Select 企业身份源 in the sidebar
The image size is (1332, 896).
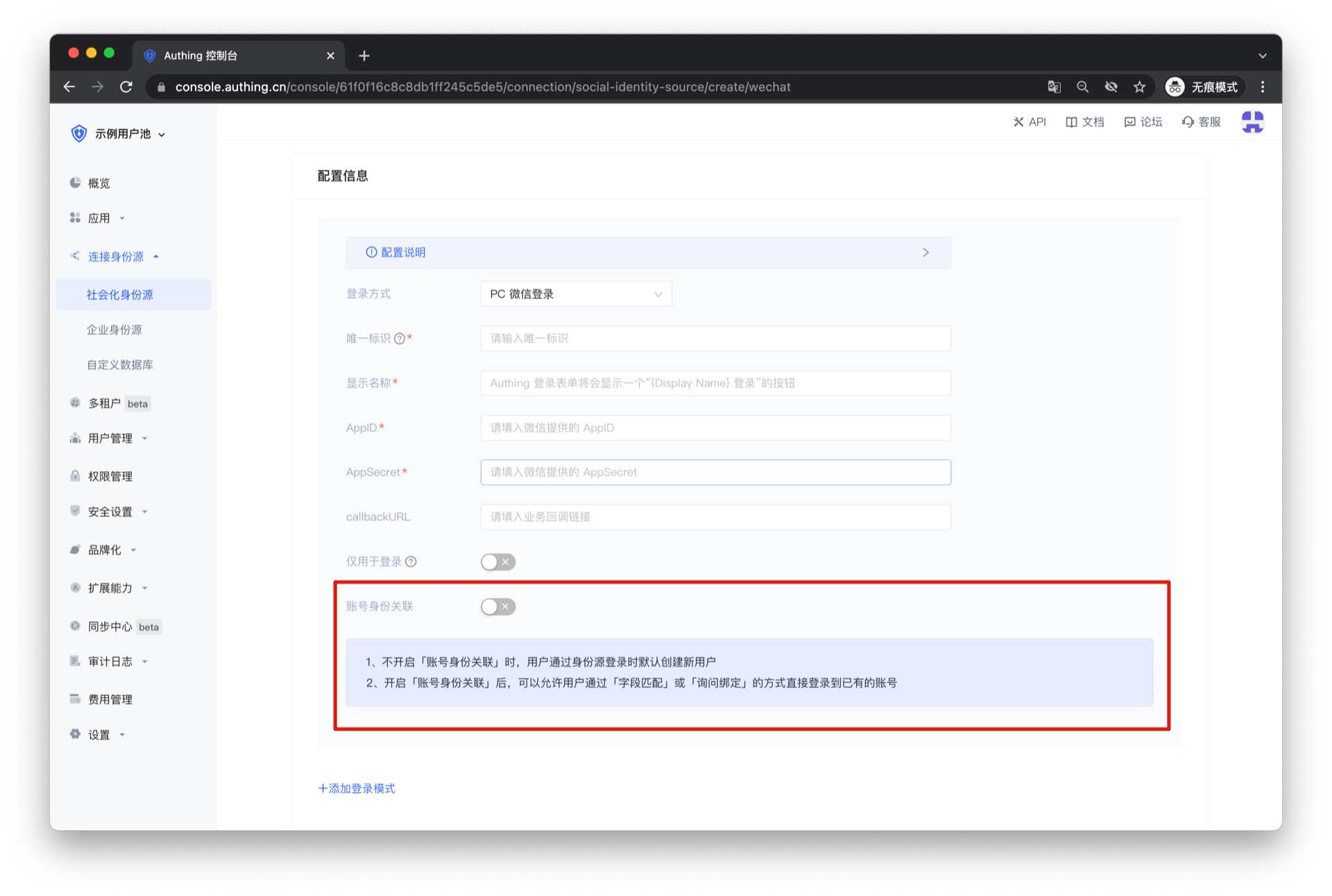click(x=114, y=330)
